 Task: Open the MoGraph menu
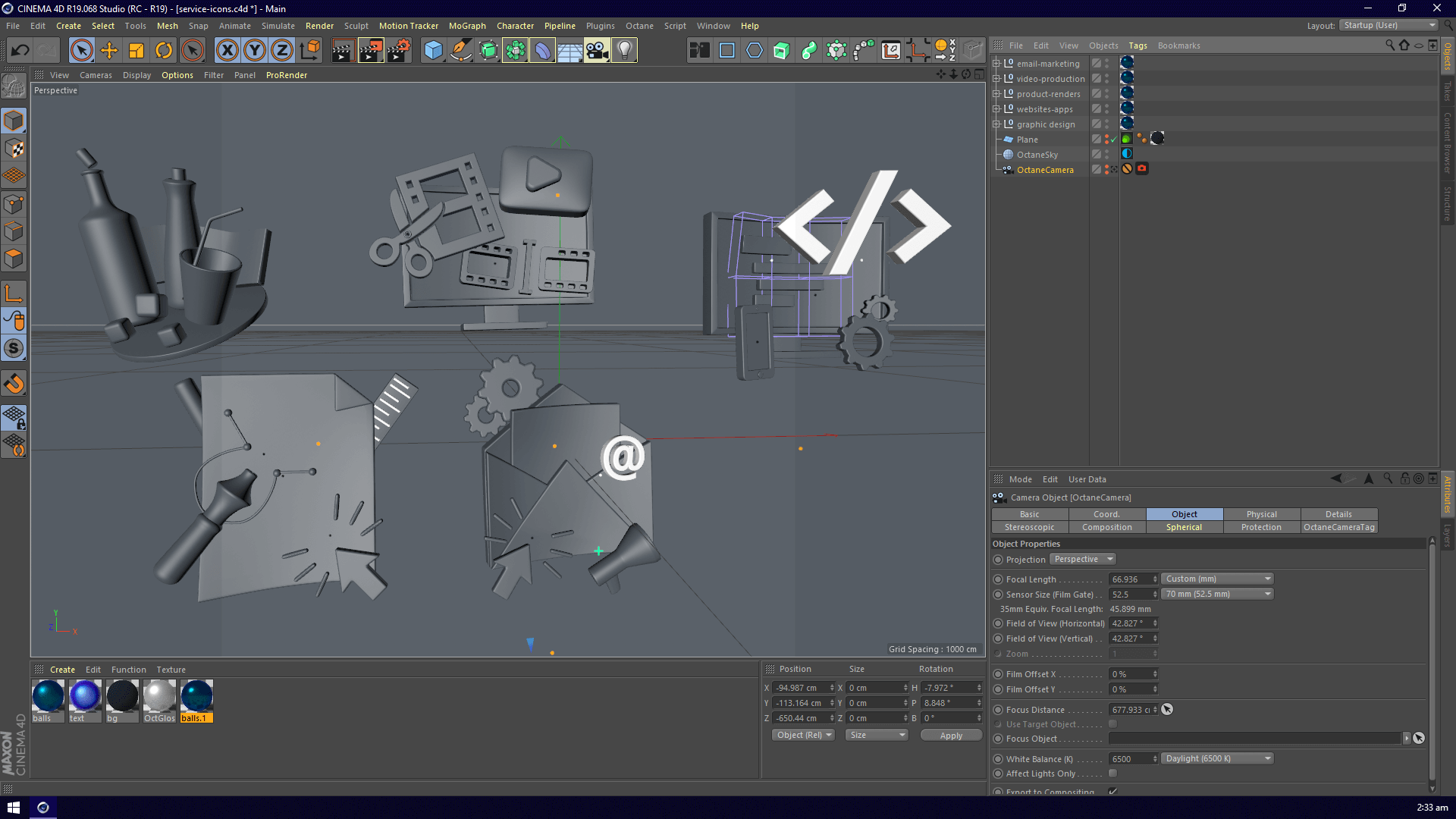(x=467, y=26)
